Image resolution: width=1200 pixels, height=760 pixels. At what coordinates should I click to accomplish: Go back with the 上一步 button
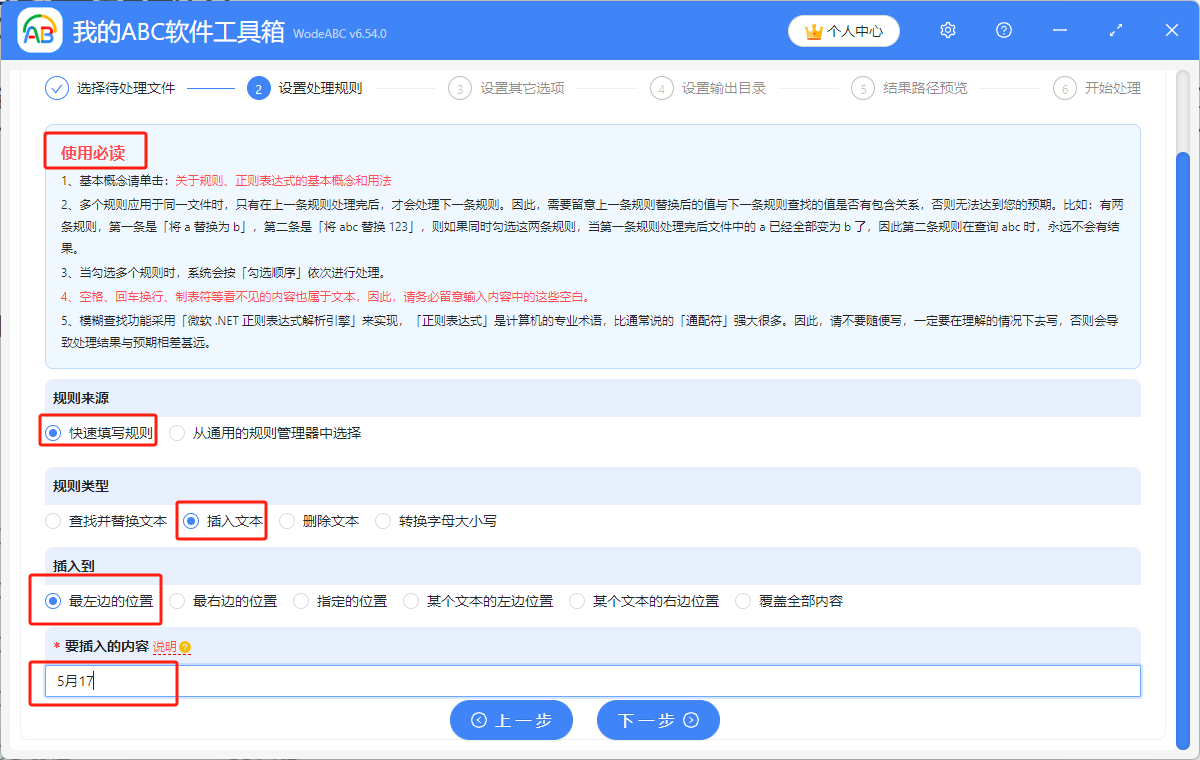click(511, 719)
